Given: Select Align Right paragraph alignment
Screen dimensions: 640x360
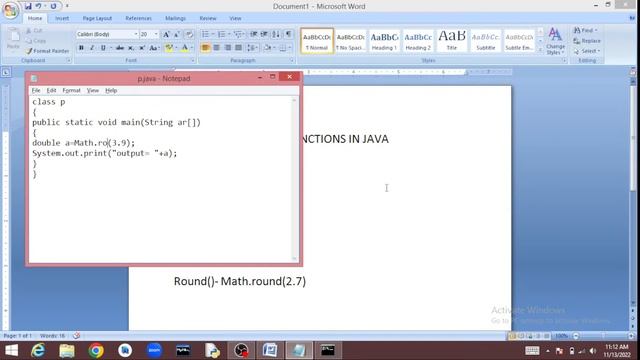Looking at the screenshot, I should coord(228,48).
